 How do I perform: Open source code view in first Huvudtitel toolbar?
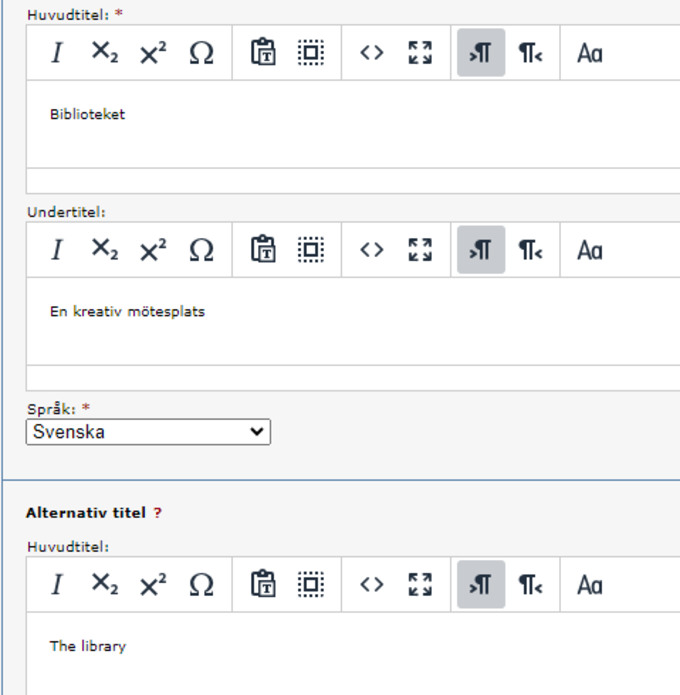coord(372,53)
